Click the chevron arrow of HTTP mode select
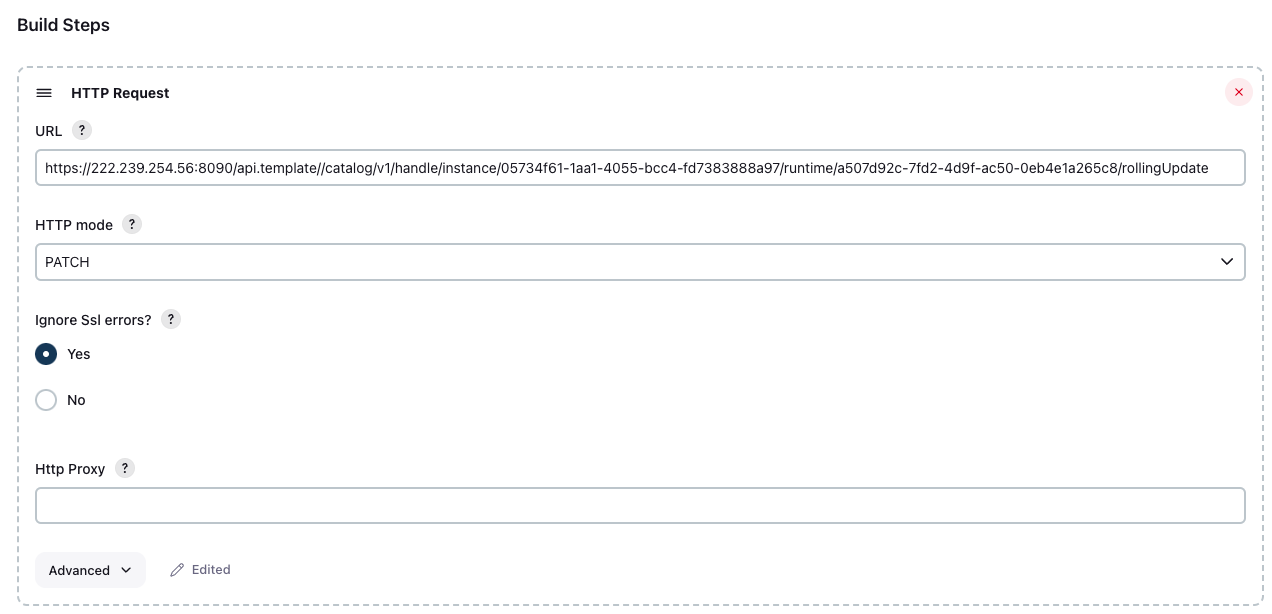 click(1226, 262)
